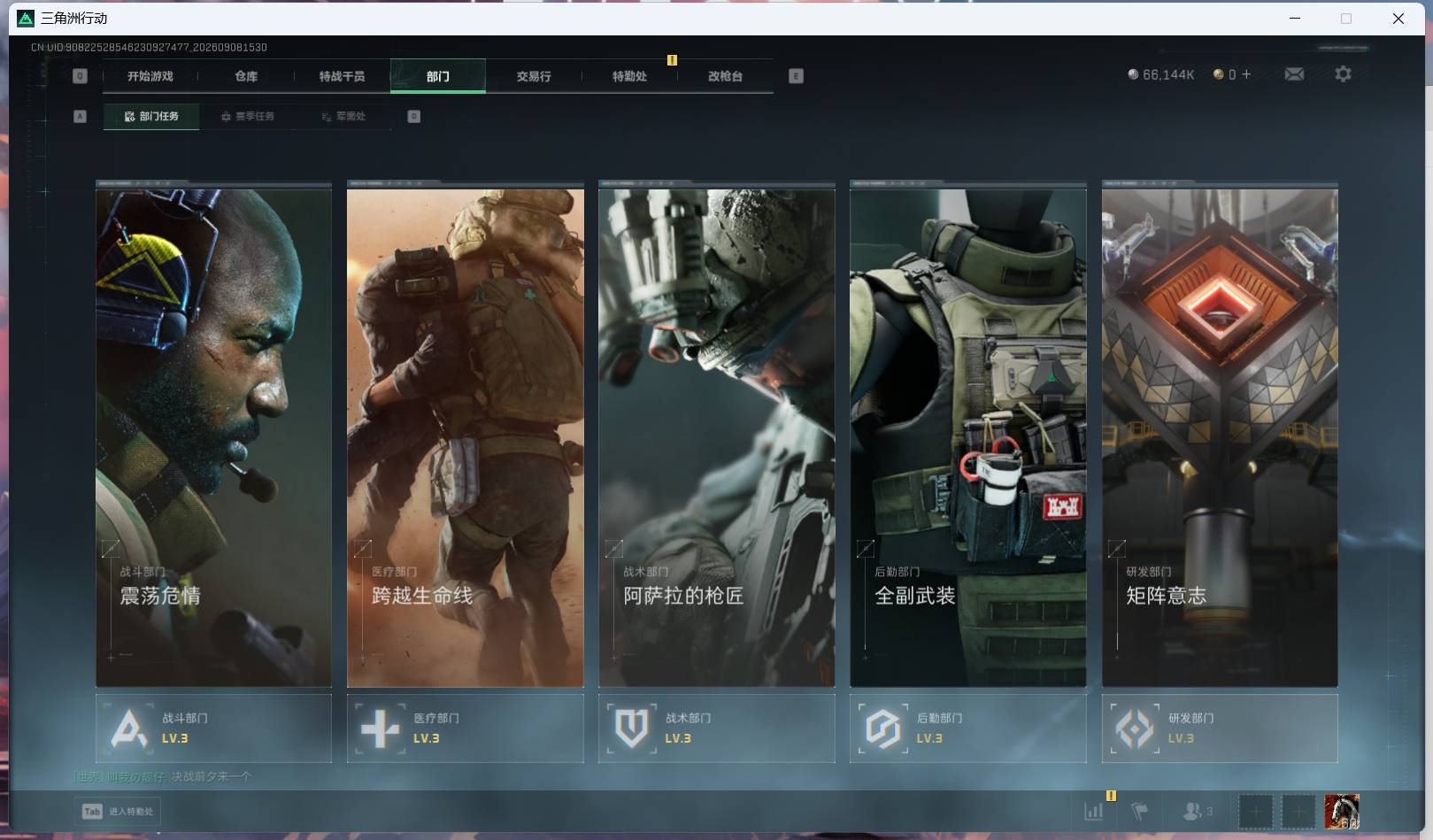Click the flags icon in bottom bar
Screen dimensions: 1433x840
tap(1140, 811)
